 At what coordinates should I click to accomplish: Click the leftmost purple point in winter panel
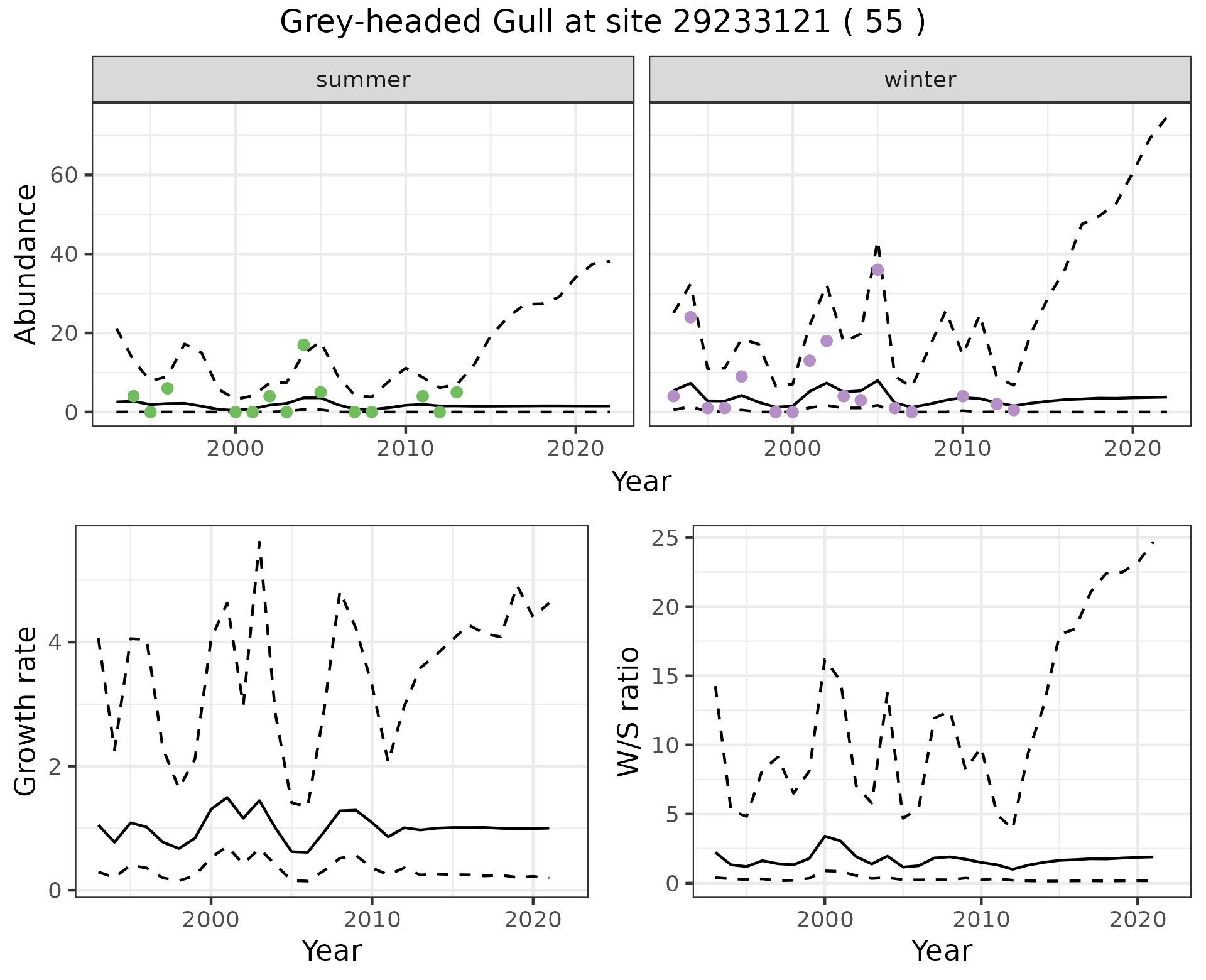click(673, 396)
